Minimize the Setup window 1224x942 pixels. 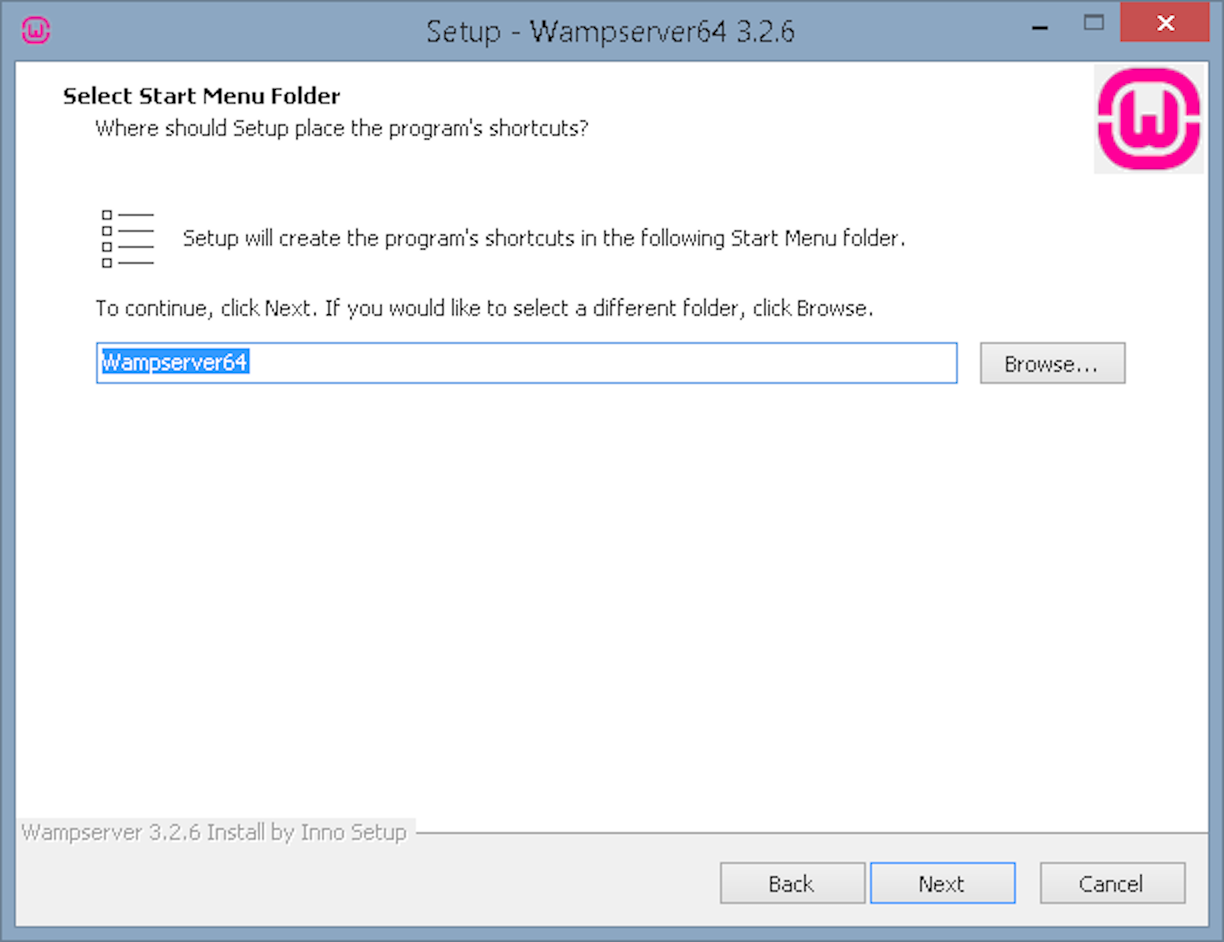click(x=1041, y=25)
